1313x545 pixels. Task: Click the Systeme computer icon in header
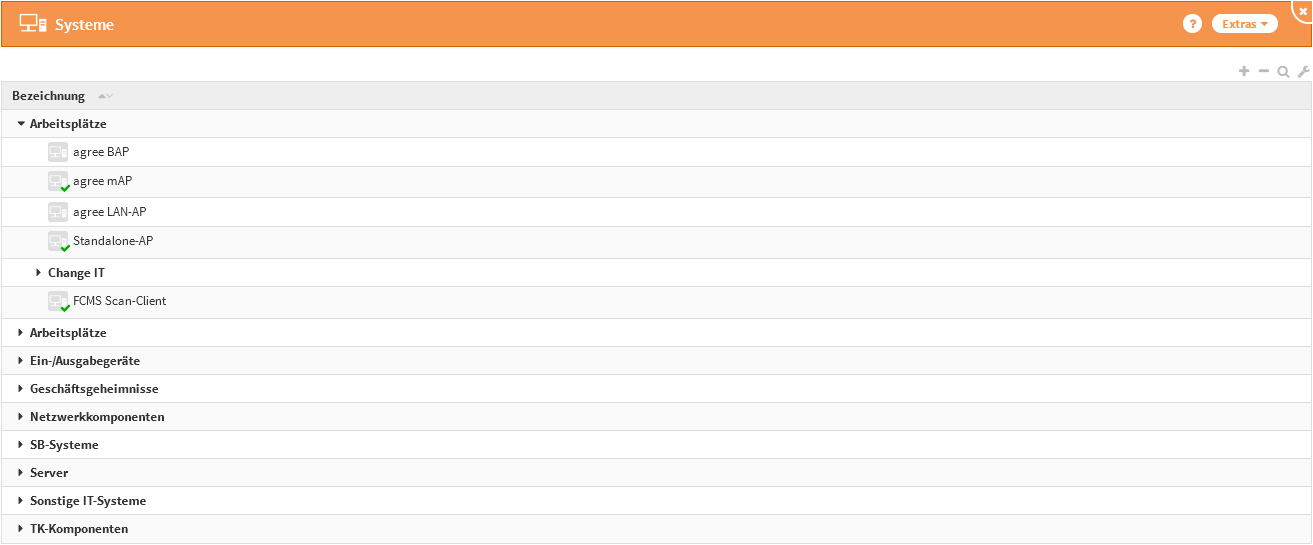click(32, 24)
